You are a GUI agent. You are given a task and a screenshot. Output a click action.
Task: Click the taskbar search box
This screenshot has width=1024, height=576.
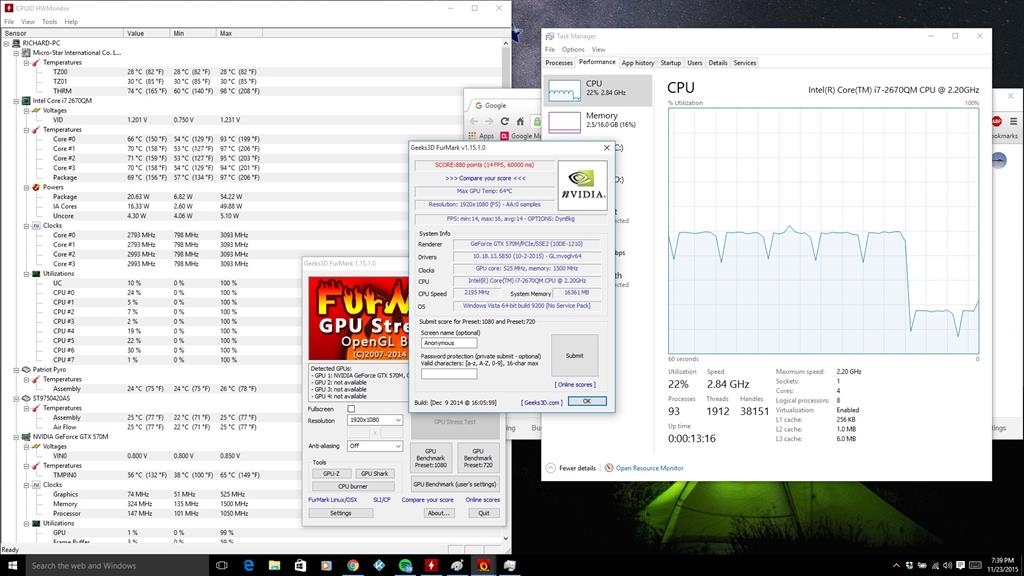pos(118,566)
